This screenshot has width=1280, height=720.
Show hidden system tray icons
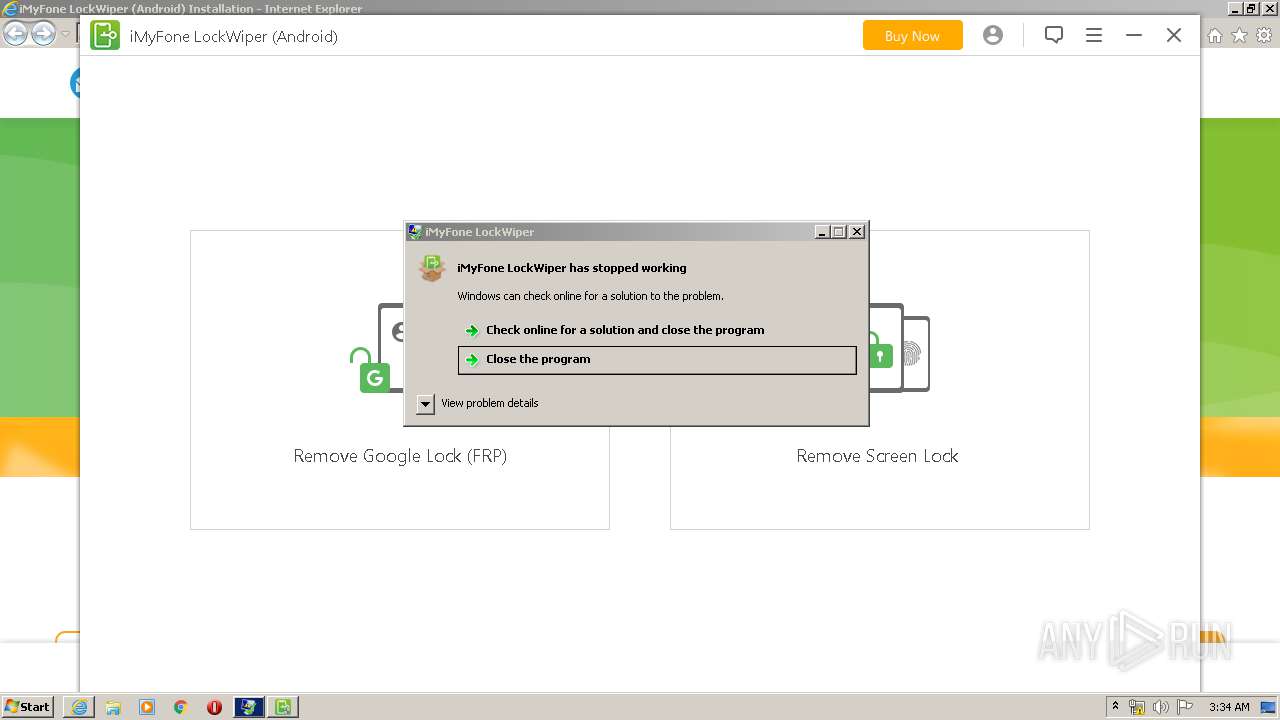(x=1116, y=707)
